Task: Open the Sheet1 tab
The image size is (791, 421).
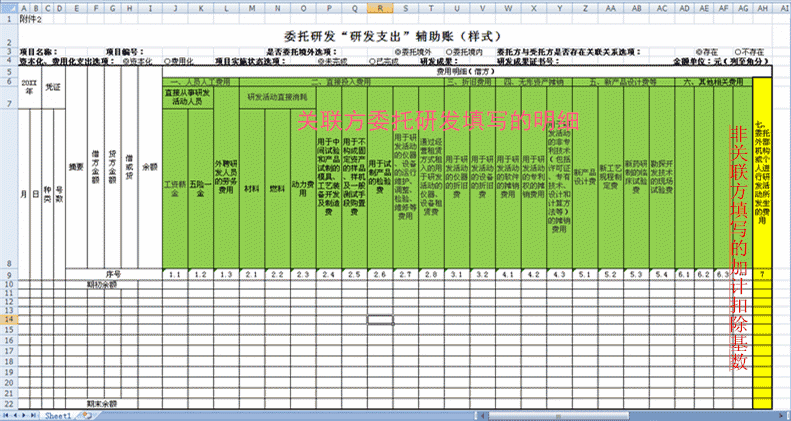Action: [56, 414]
